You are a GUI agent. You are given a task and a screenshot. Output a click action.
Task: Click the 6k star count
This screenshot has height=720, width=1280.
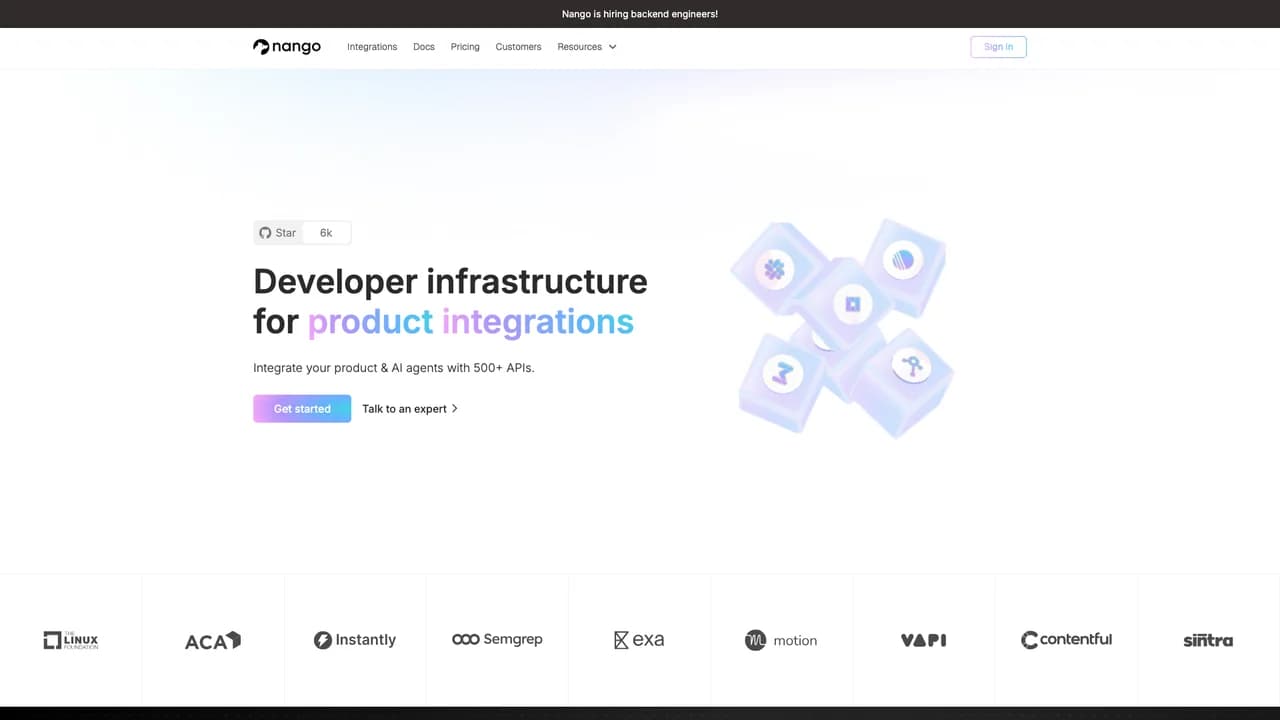click(x=326, y=233)
